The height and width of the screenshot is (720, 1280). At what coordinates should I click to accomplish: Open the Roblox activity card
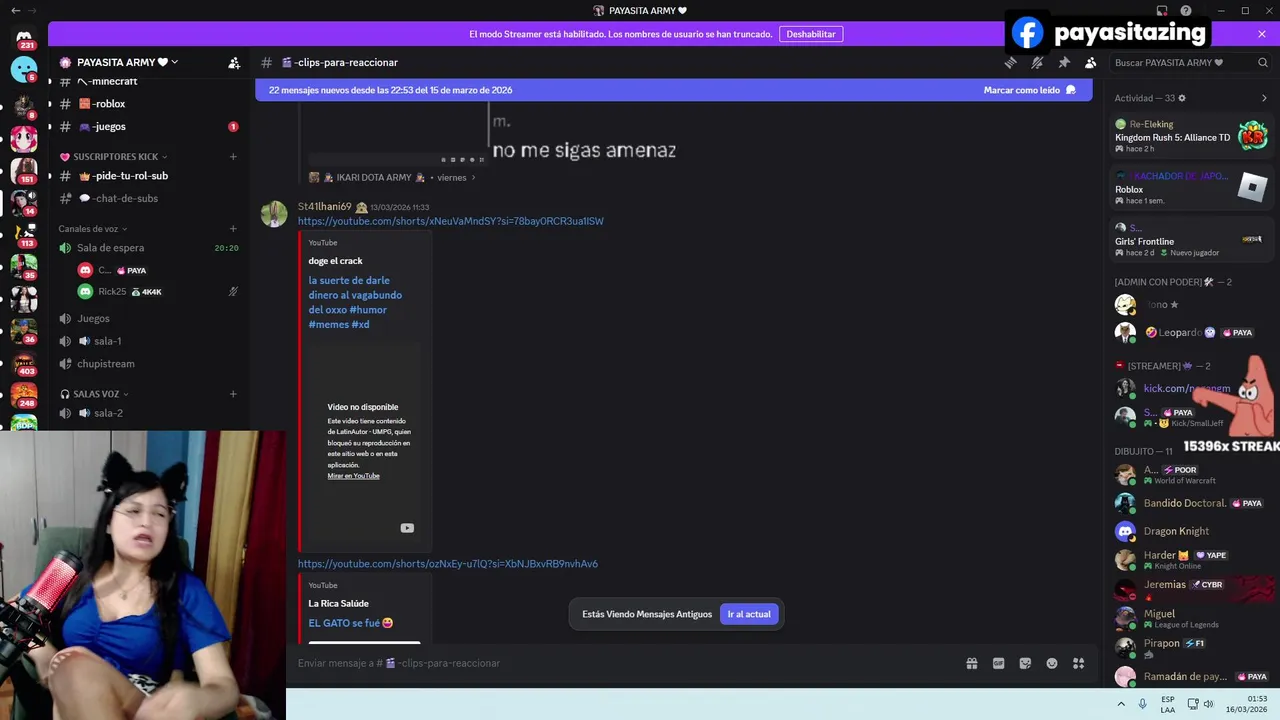(1191, 187)
